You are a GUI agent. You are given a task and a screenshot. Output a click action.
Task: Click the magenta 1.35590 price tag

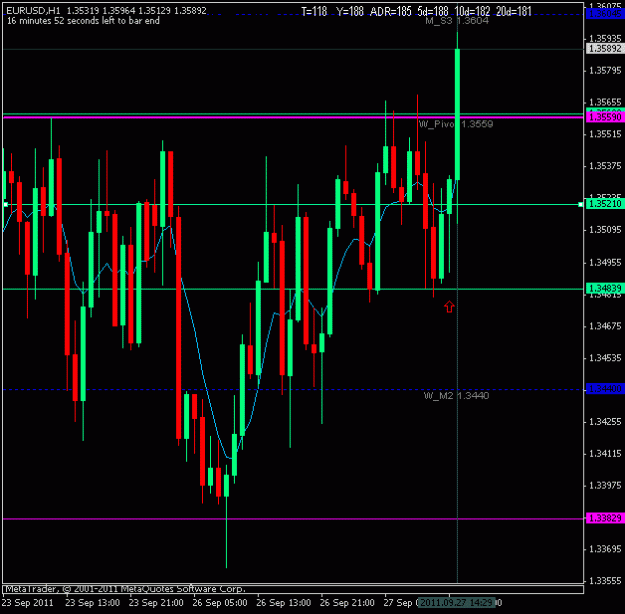click(605, 117)
